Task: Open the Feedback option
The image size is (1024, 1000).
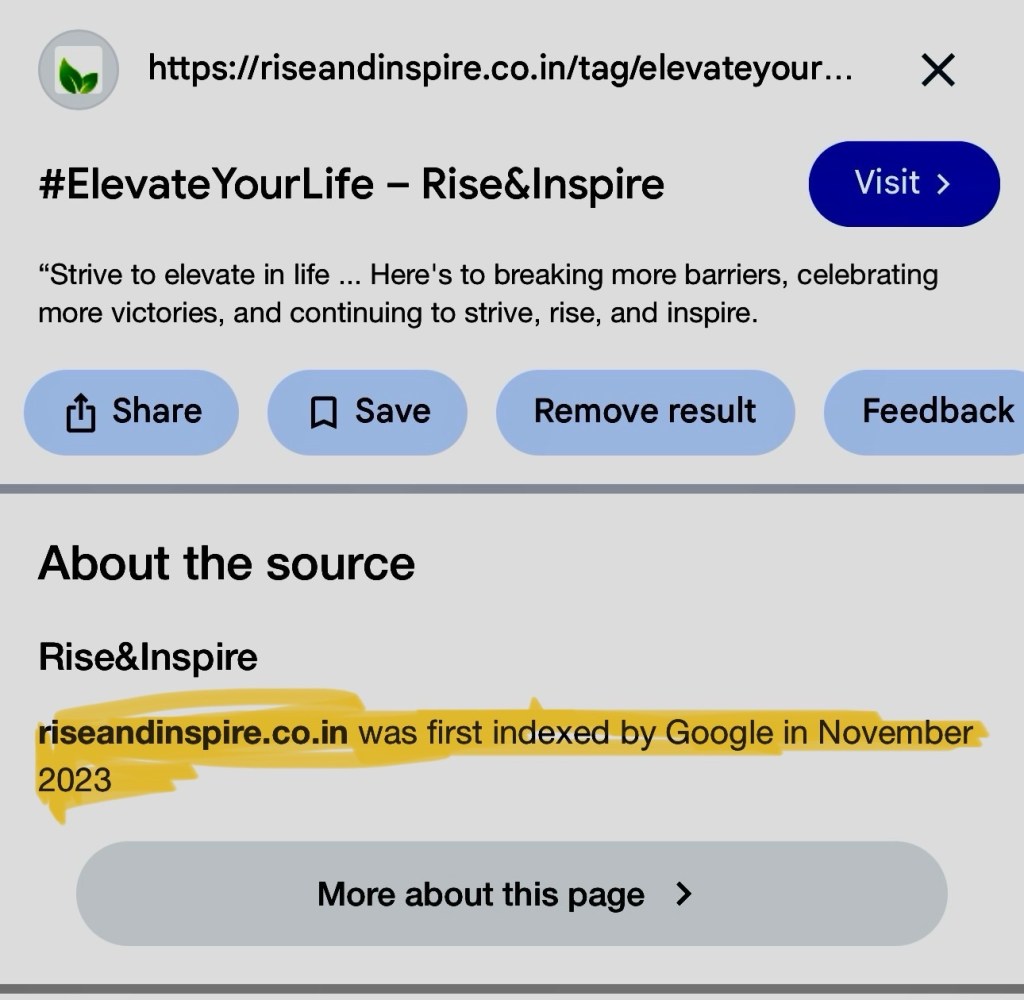Action: point(936,411)
